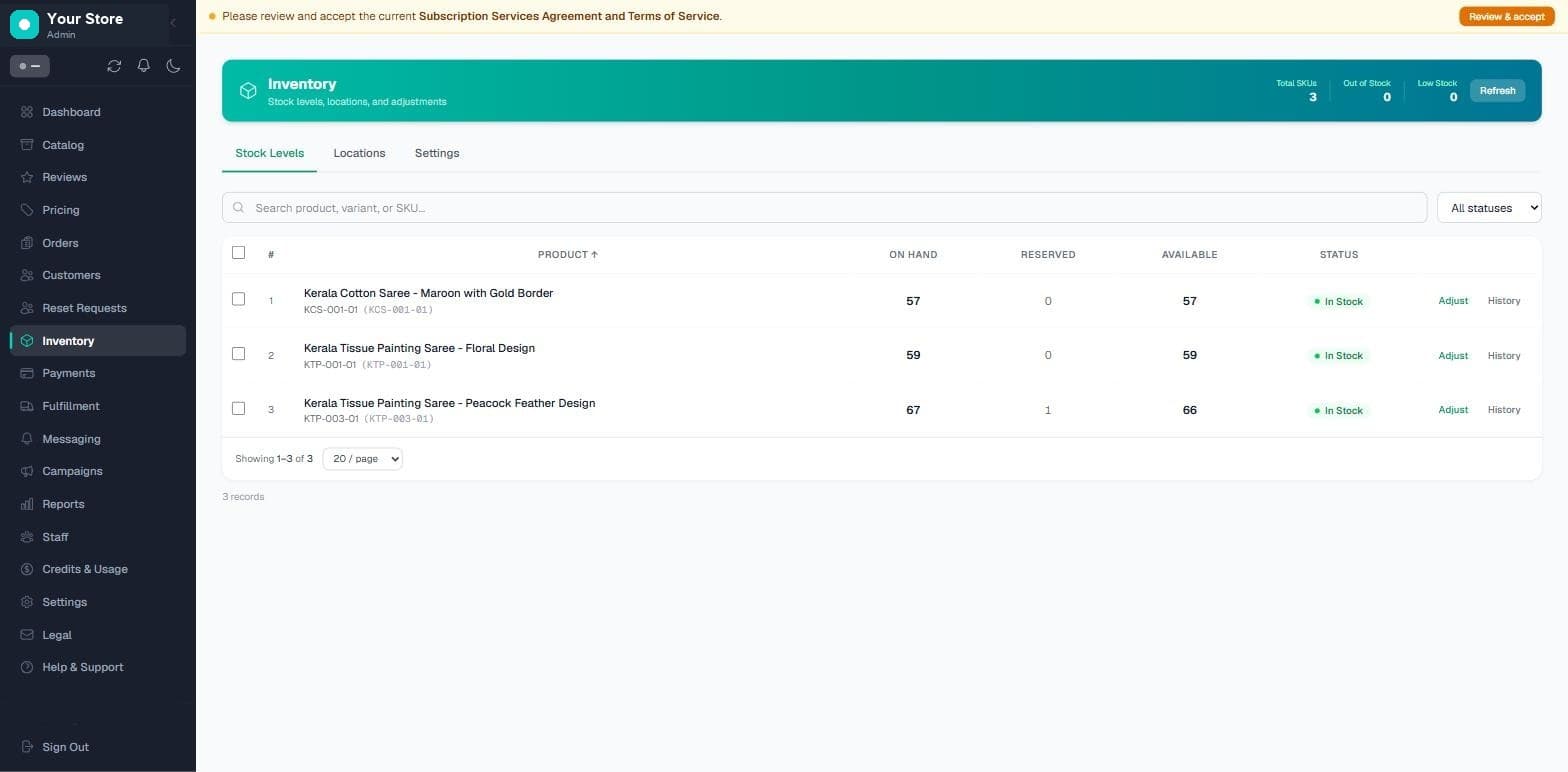This screenshot has width=1568, height=772.
Task: Click the Reviews star icon
Action: point(27,177)
